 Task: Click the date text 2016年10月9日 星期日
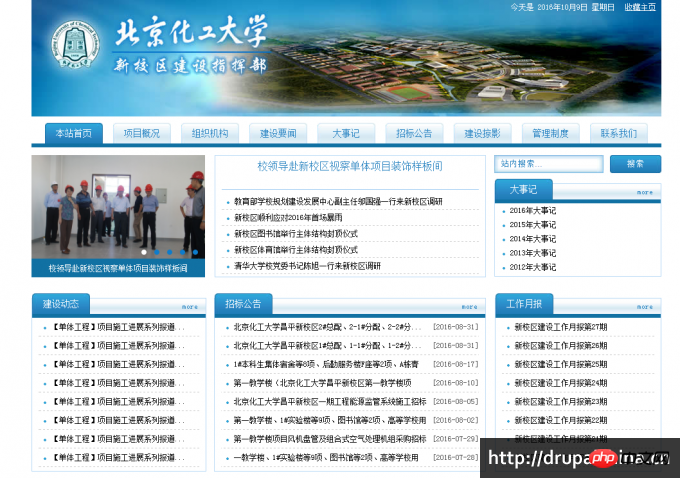click(576, 7)
